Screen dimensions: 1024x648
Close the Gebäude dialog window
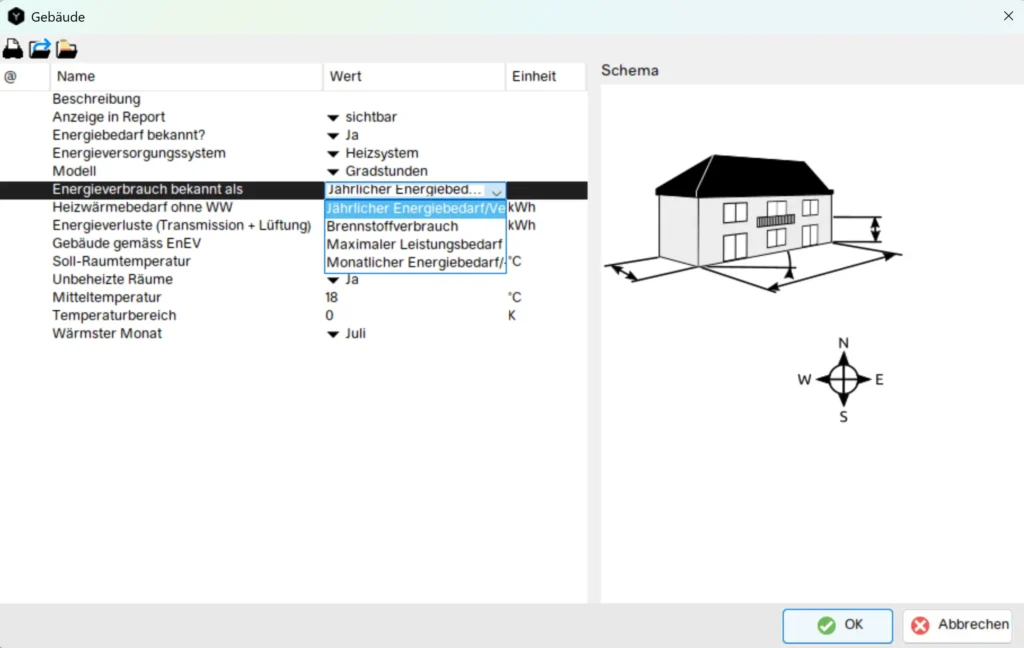(1006, 17)
